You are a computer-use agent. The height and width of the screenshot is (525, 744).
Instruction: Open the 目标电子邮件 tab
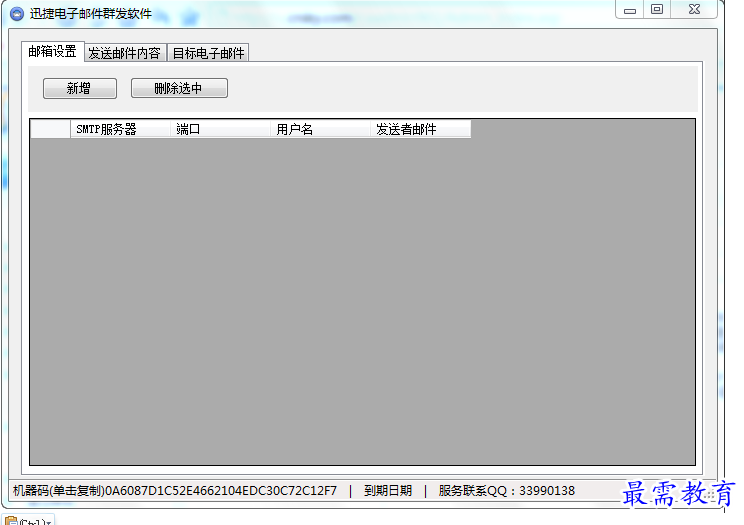[208, 53]
